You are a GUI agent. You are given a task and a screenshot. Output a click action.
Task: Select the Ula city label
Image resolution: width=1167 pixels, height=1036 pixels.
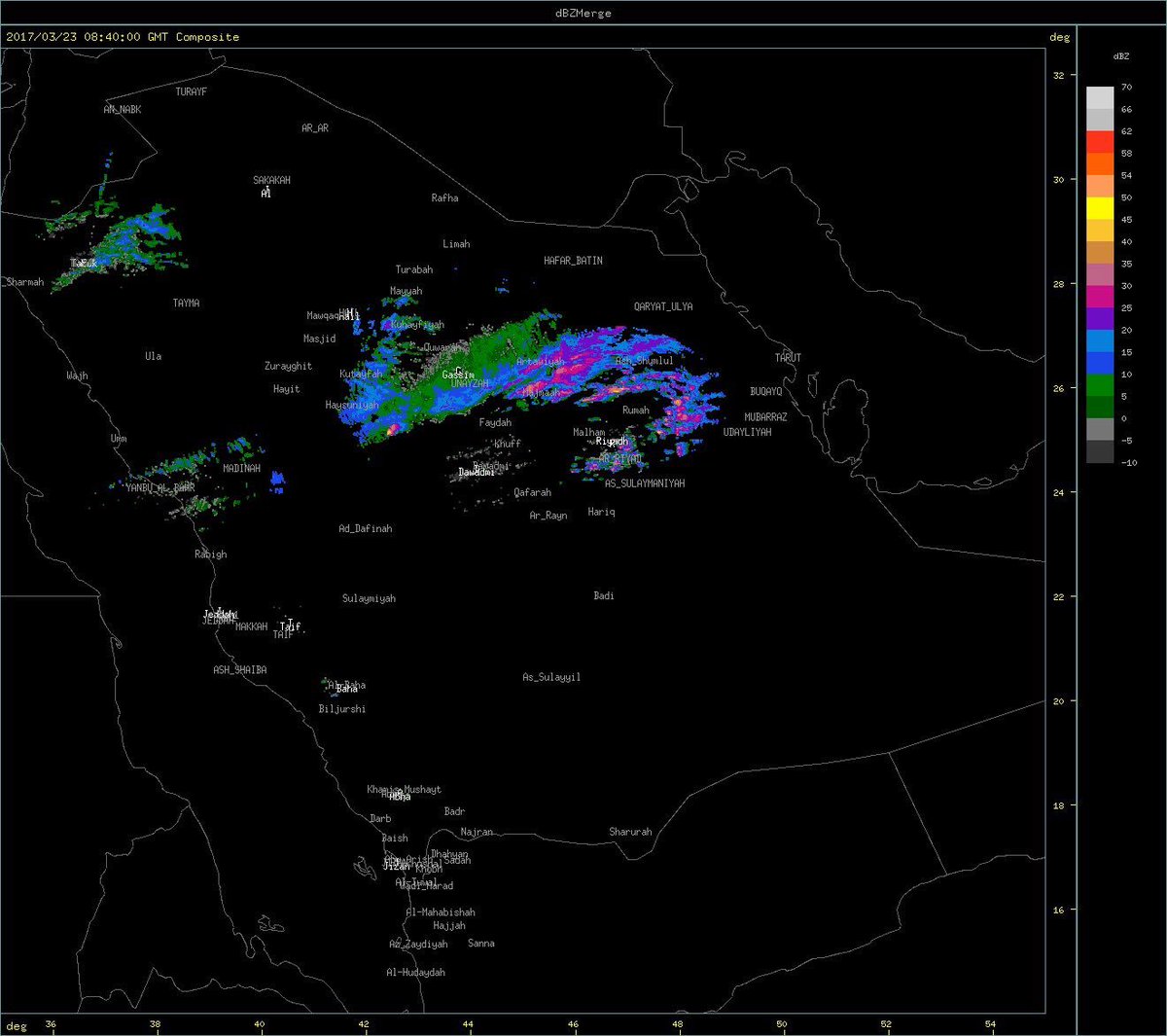154,357
